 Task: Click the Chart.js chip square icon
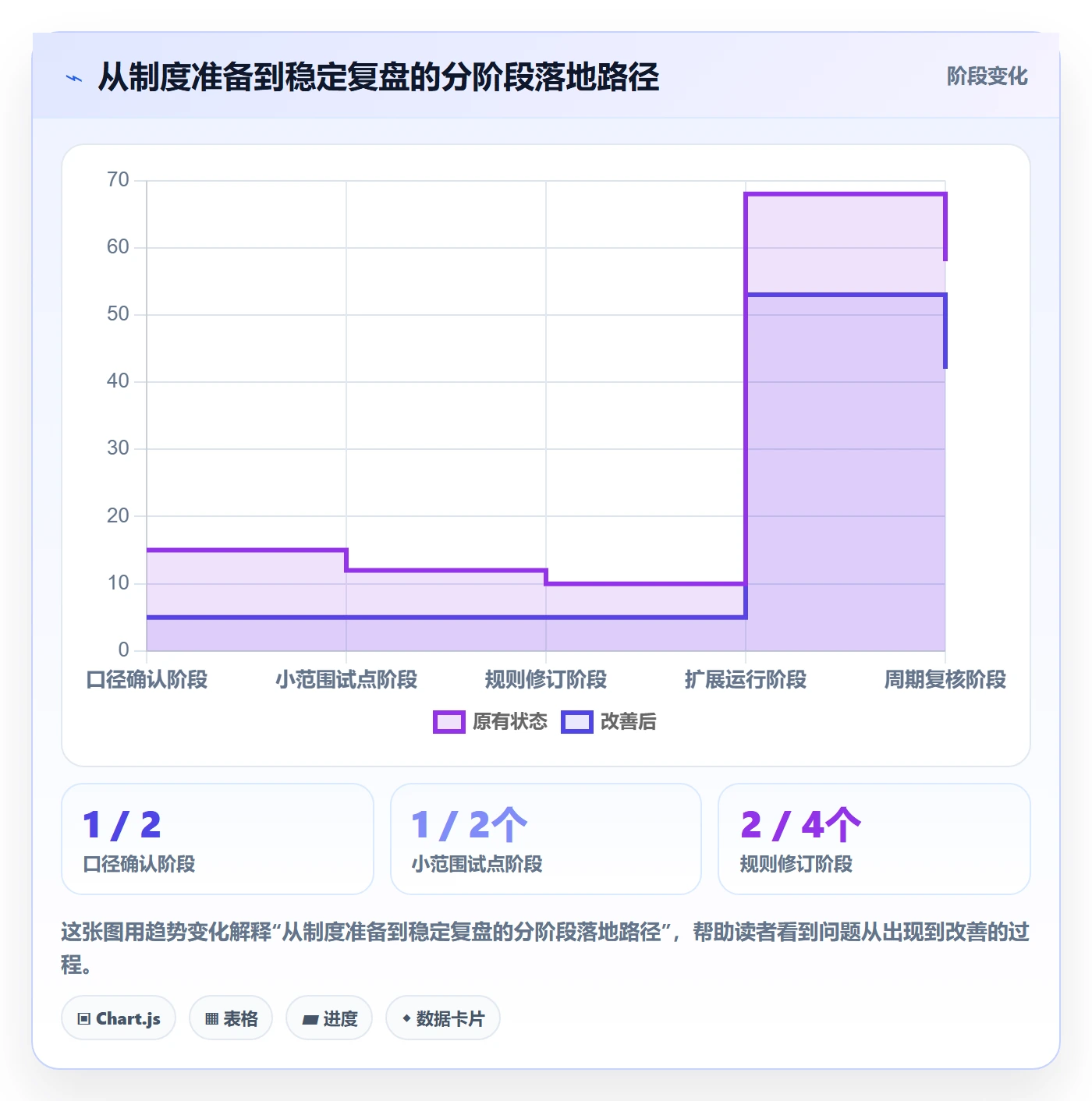pyautogui.click(x=84, y=1018)
